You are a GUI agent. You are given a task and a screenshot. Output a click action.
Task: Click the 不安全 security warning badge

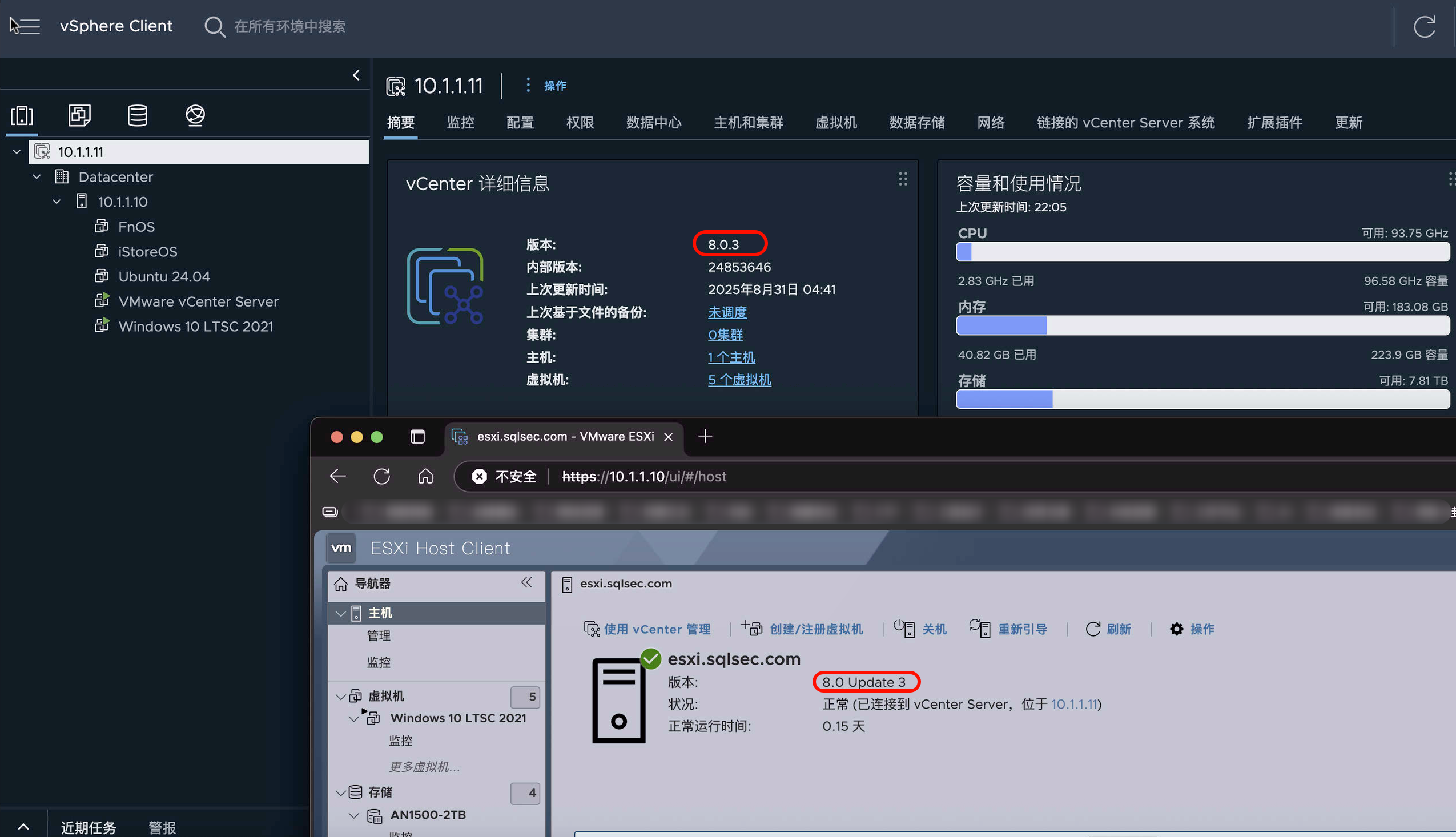(504, 477)
